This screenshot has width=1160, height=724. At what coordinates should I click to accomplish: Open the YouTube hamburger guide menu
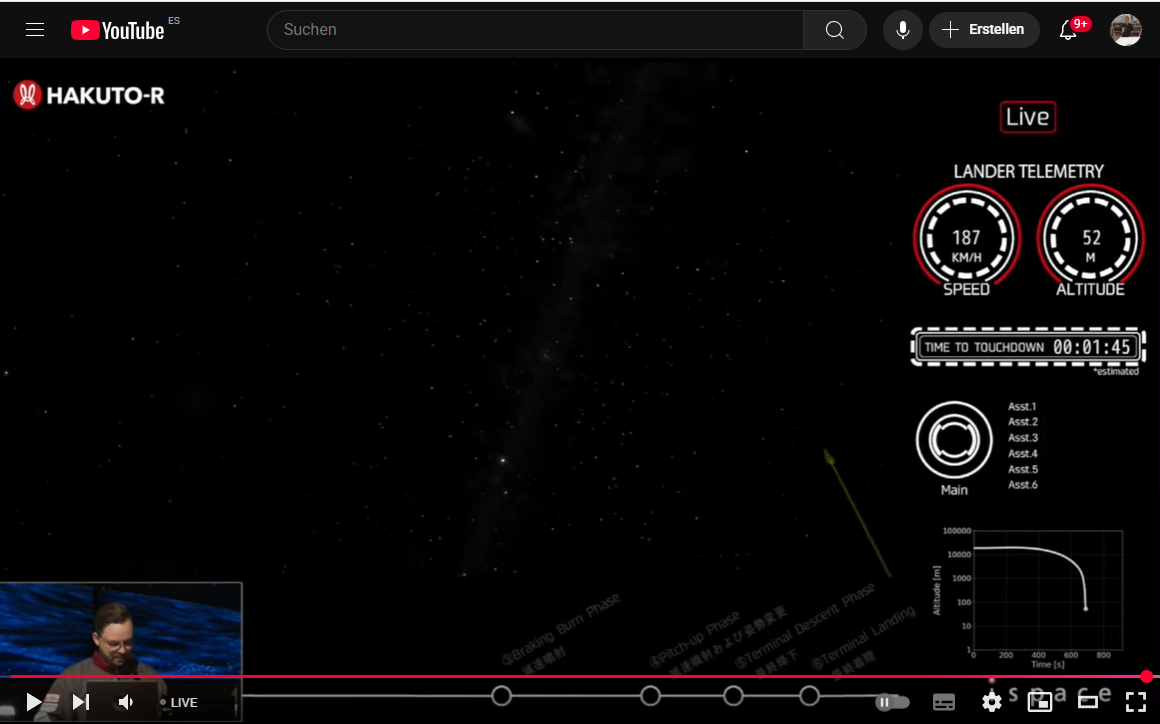(x=35, y=30)
